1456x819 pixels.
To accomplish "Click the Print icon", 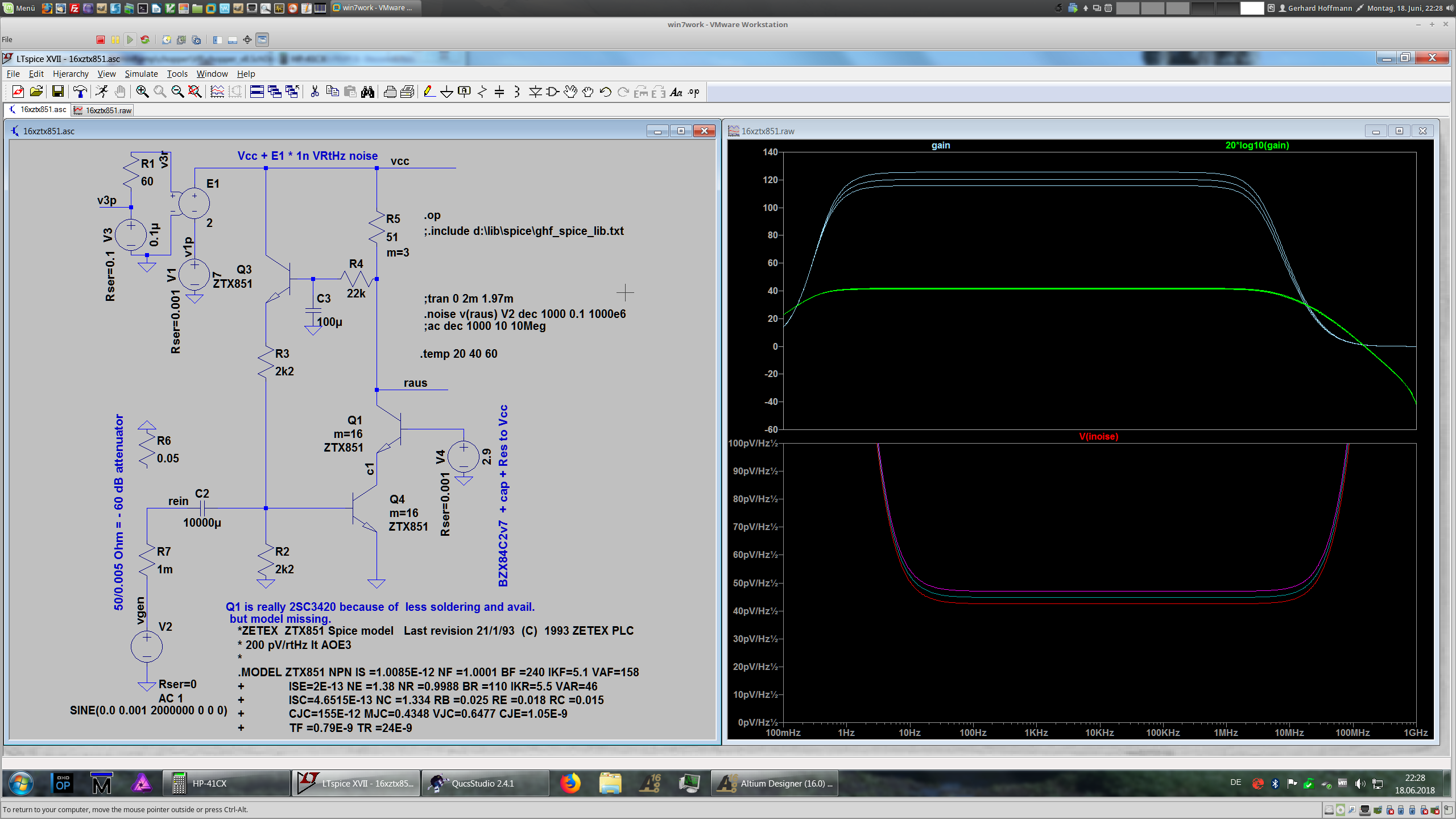I will click(390, 92).
